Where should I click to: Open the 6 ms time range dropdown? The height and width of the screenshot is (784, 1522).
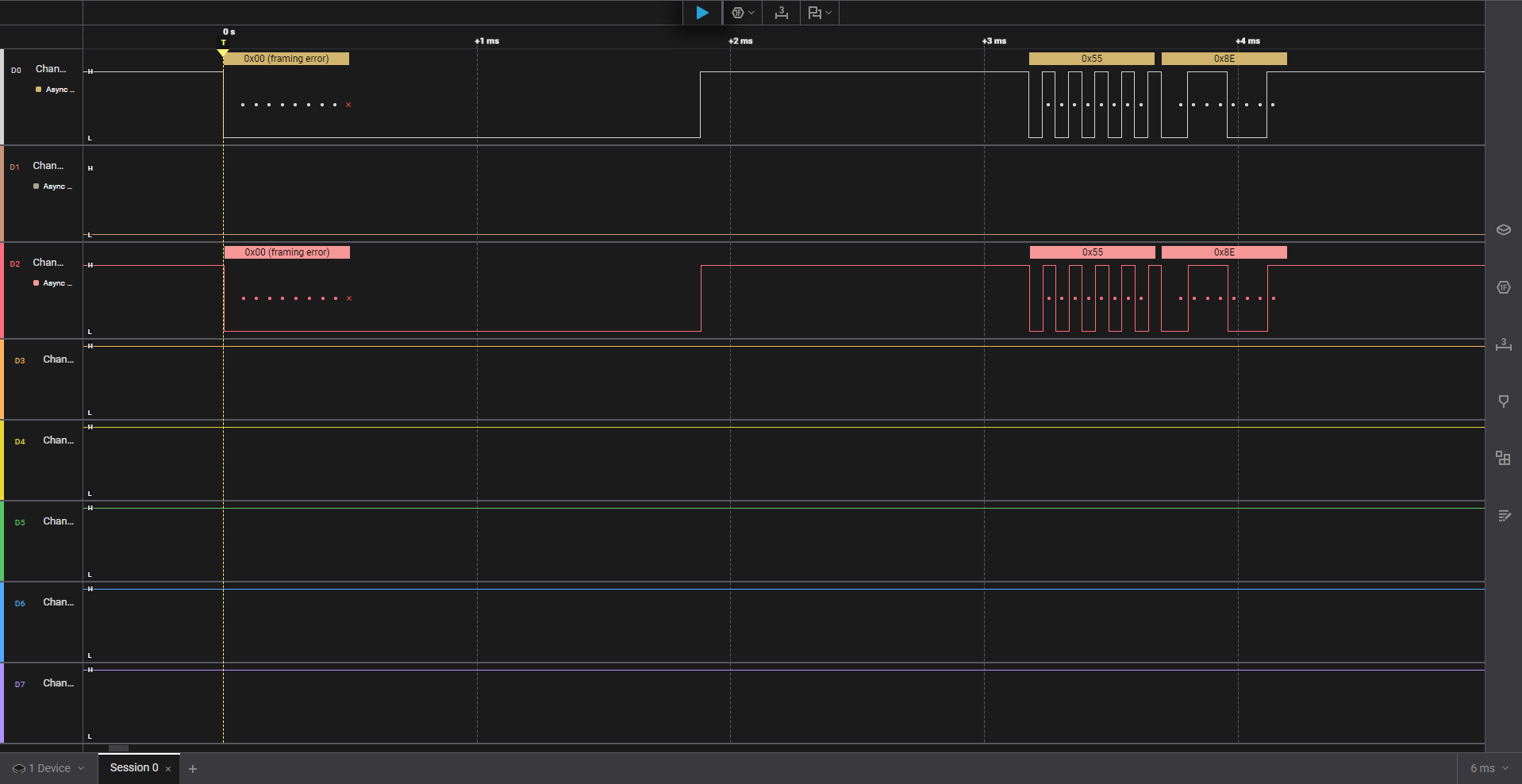click(x=1489, y=768)
